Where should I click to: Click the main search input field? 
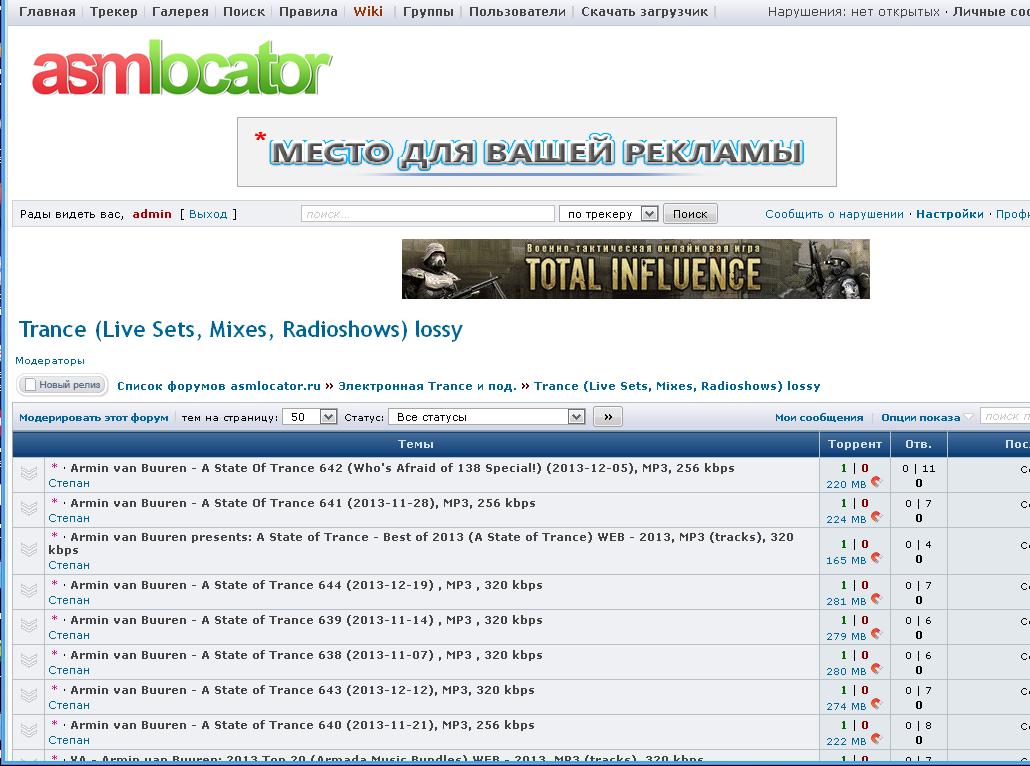pyautogui.click(x=427, y=214)
